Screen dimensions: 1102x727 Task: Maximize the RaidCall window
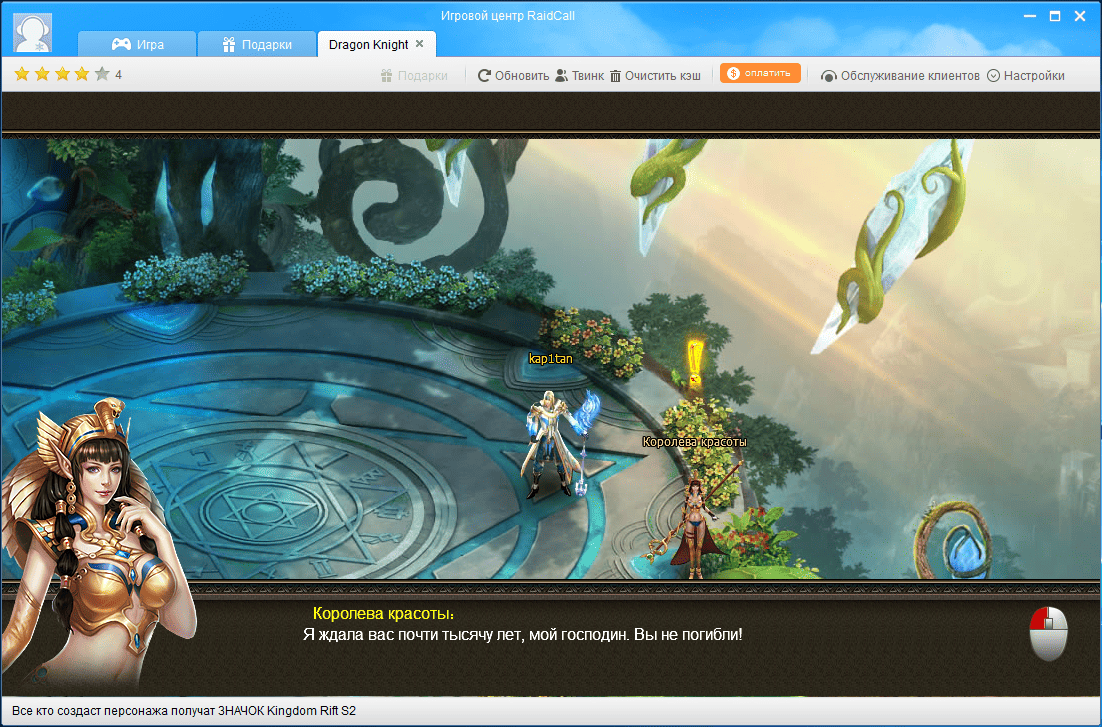point(1055,16)
